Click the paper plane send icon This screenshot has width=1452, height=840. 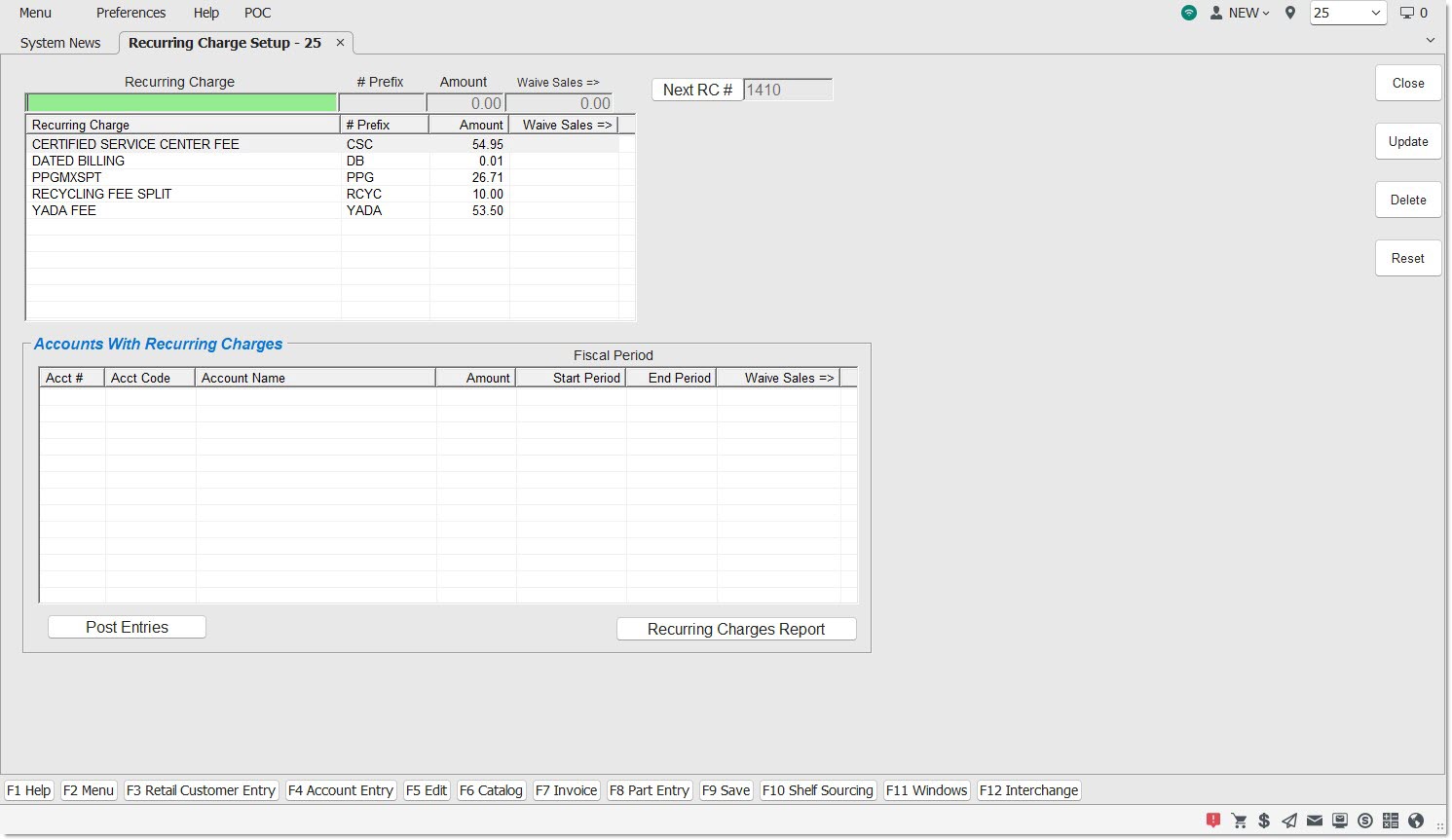(1289, 821)
